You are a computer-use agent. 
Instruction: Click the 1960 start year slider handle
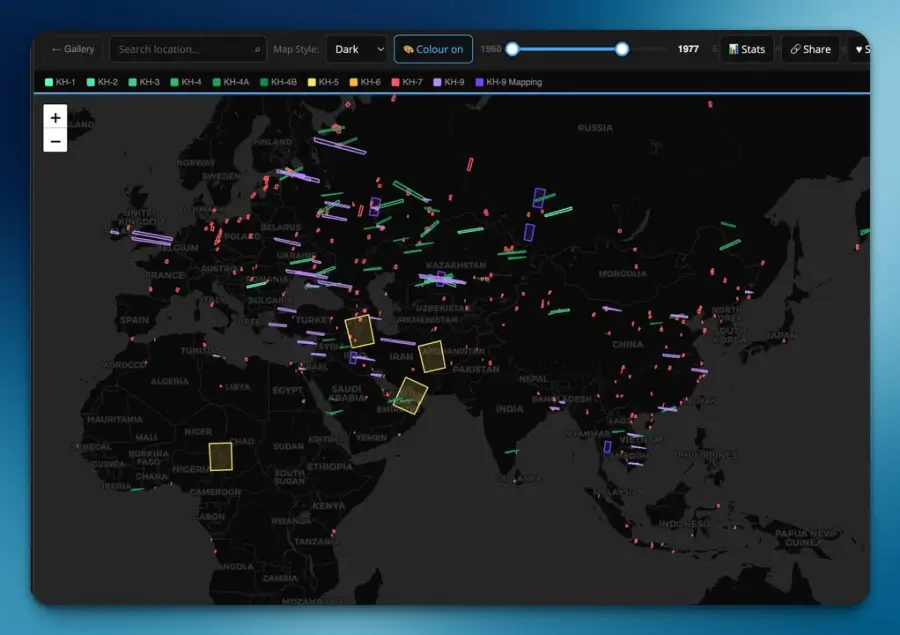coord(513,49)
